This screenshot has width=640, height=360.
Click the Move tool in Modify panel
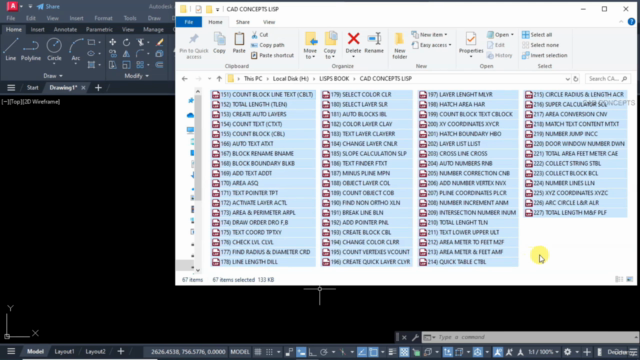tap(113, 42)
